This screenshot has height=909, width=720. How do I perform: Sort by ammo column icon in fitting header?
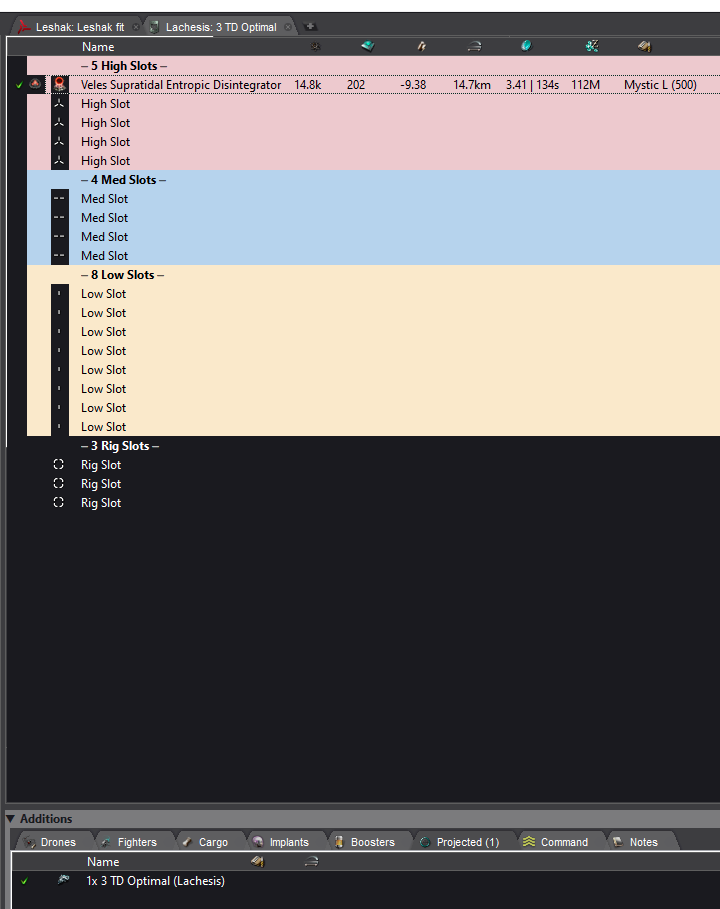coord(644,46)
